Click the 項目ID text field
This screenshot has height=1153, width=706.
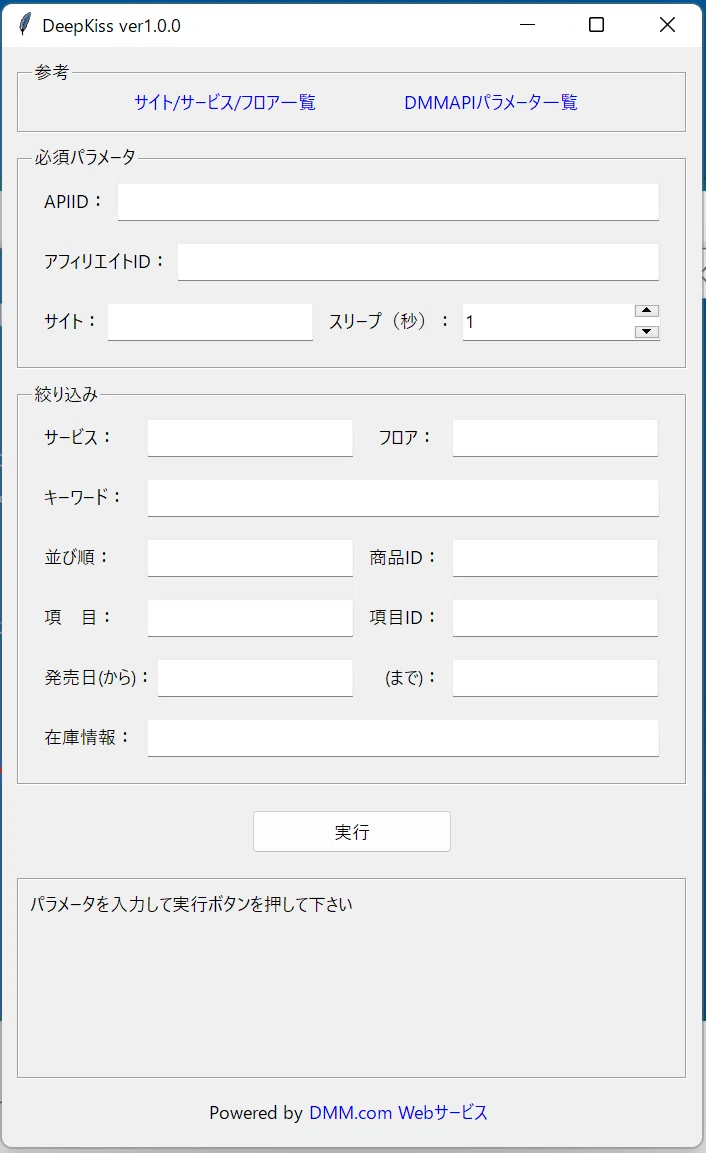(x=555, y=618)
